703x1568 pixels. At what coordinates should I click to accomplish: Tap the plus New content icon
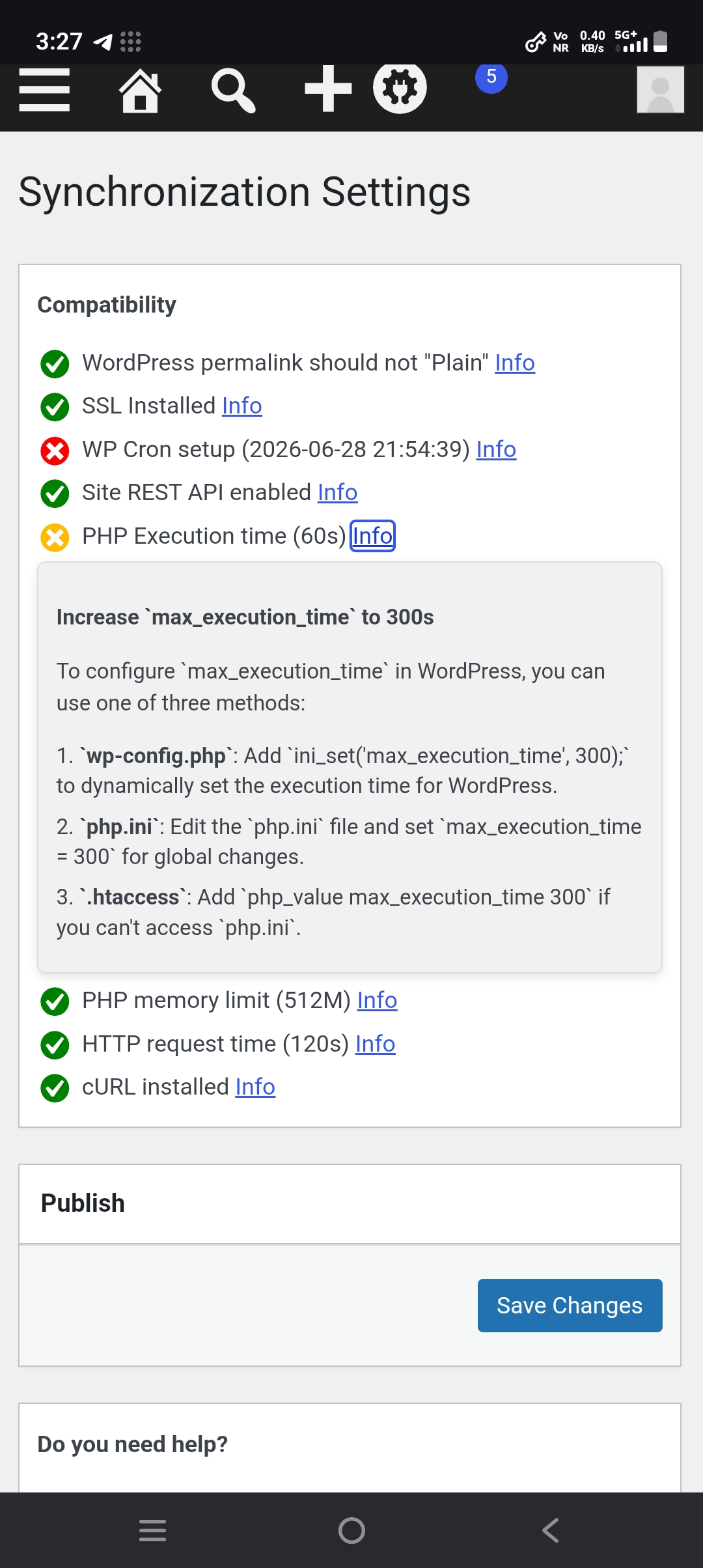point(328,89)
